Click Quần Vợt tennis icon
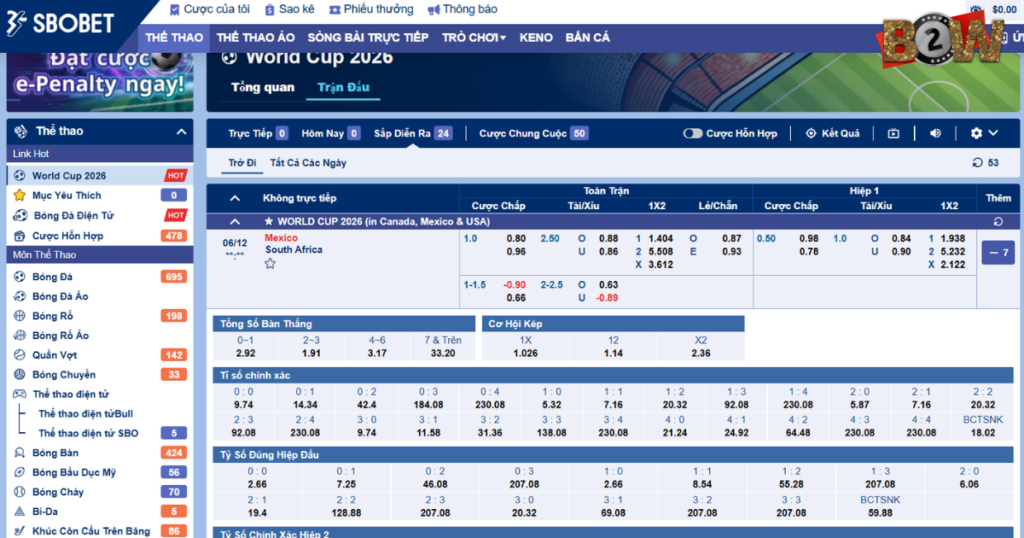Image resolution: width=1024 pixels, height=538 pixels. (20, 355)
